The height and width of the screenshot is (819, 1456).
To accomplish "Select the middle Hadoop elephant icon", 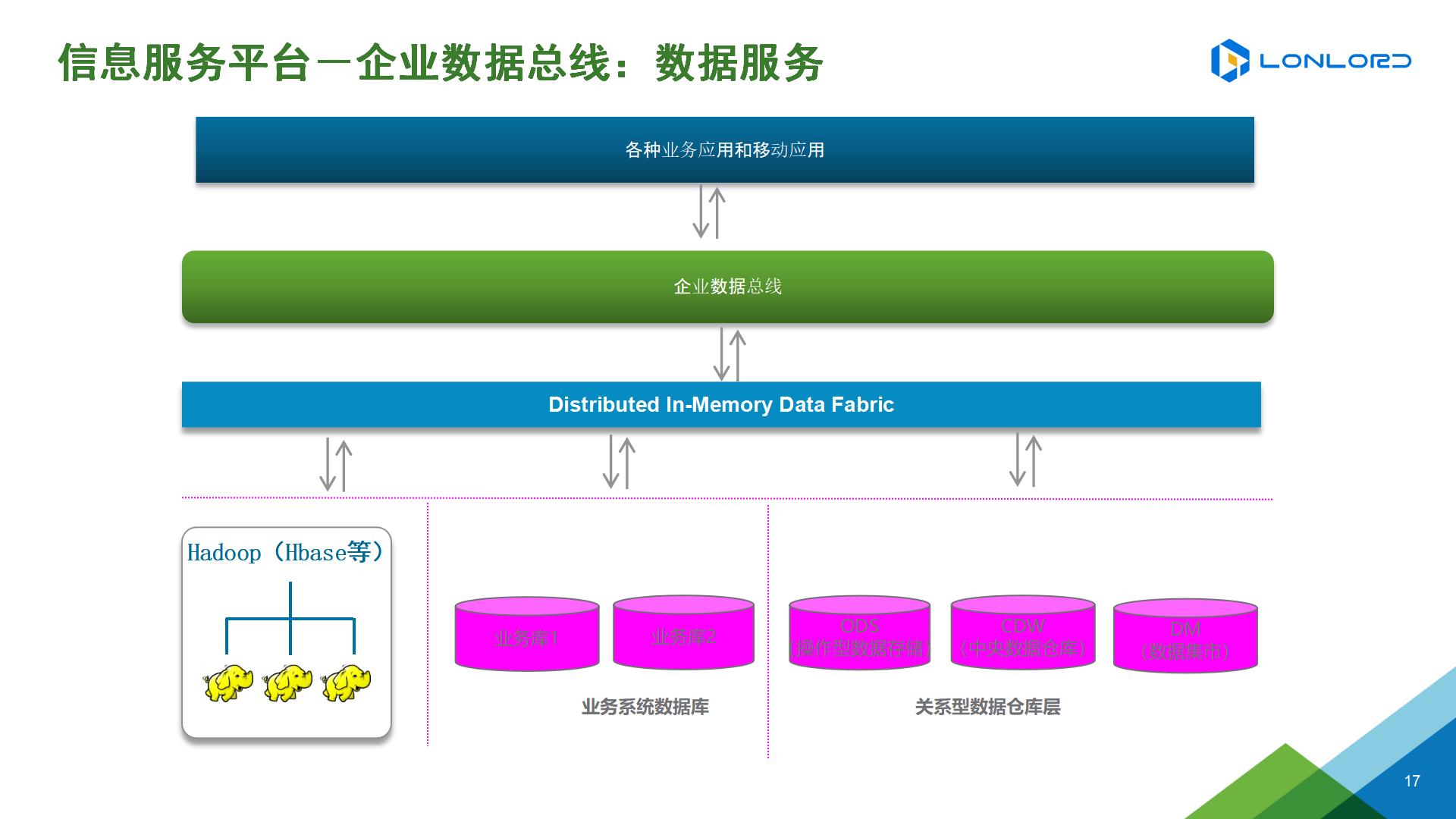I will click(287, 683).
